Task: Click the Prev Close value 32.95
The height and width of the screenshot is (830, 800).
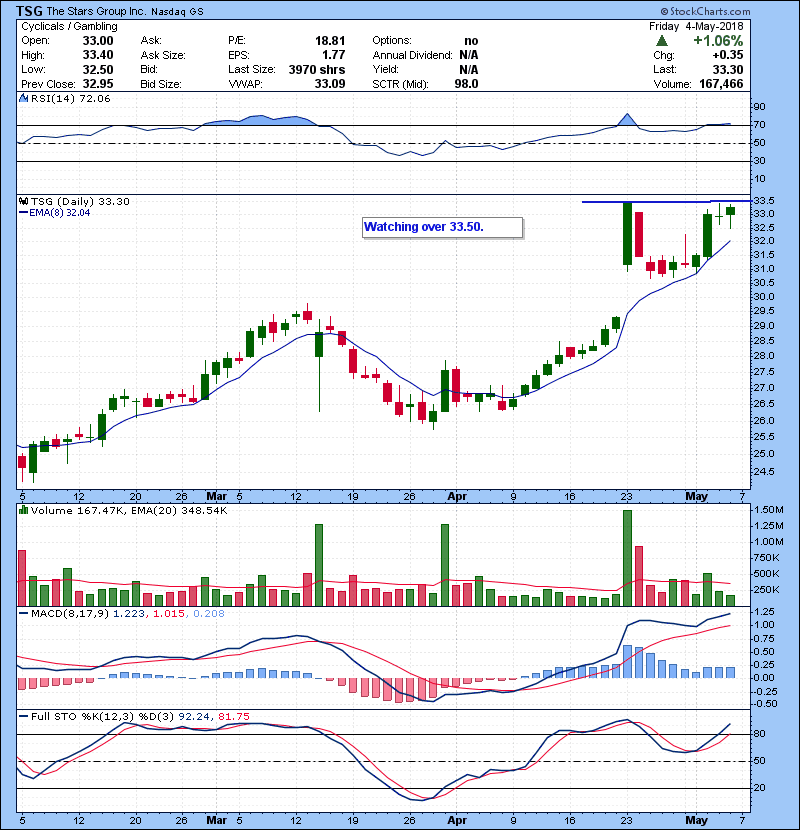Action: pos(98,84)
